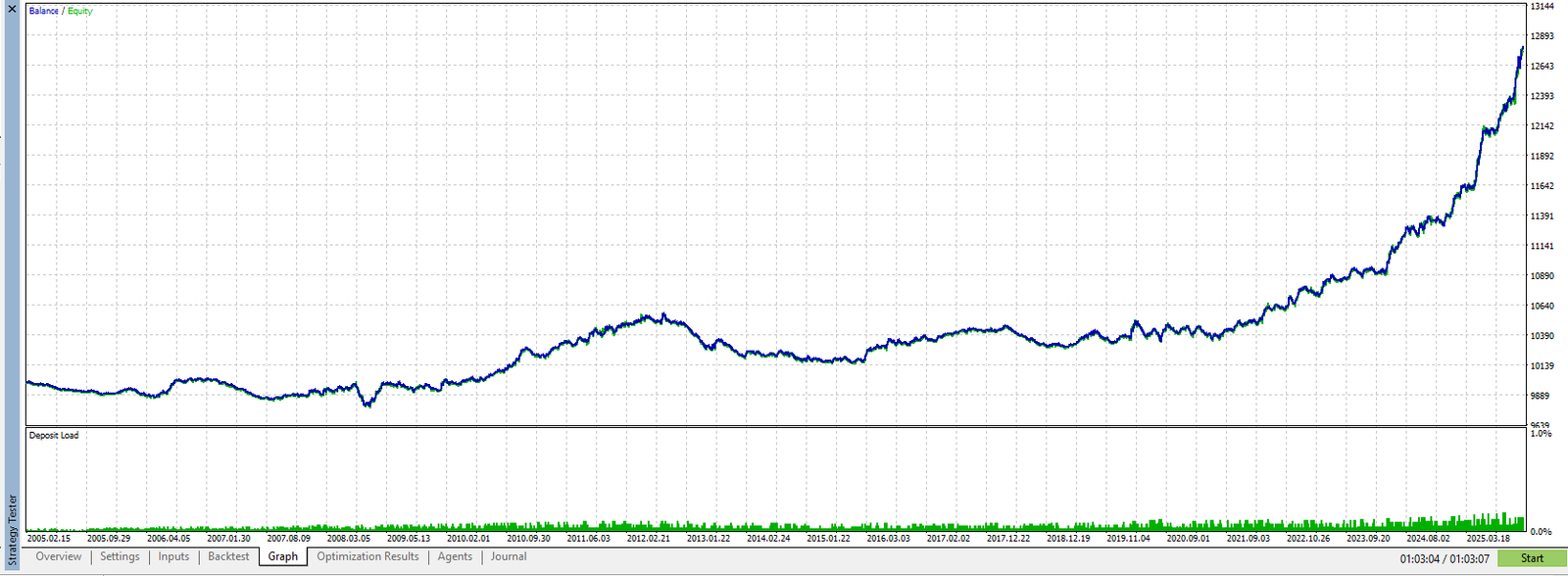Click the 2013.01.22 date label
The image size is (1568, 576).
[709, 538]
